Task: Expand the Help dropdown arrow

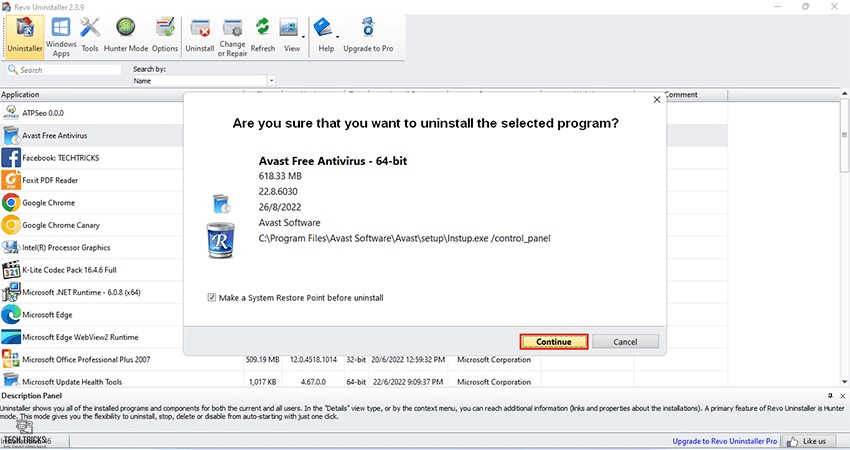Action: coord(337,37)
